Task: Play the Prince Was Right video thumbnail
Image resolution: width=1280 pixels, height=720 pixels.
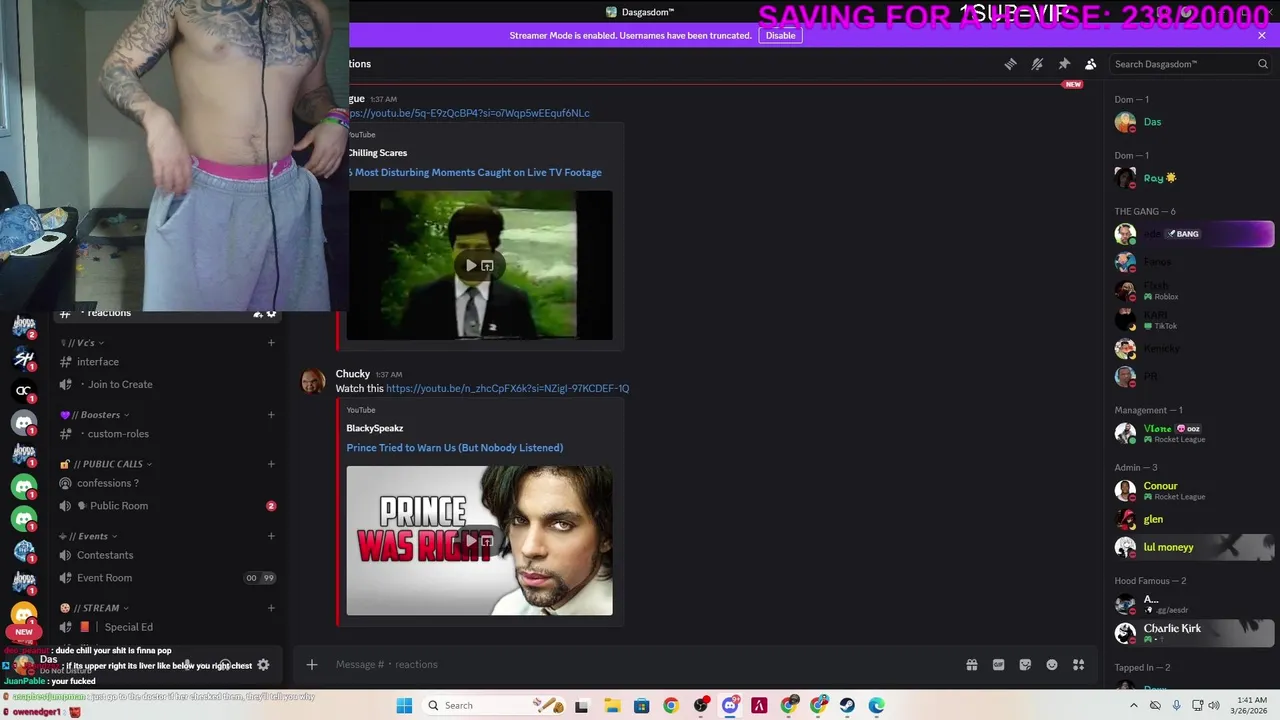Action: point(480,540)
